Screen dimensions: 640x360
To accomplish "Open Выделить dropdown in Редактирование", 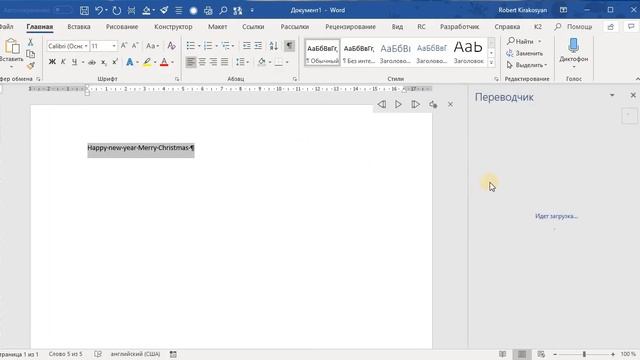I will pos(527,65).
